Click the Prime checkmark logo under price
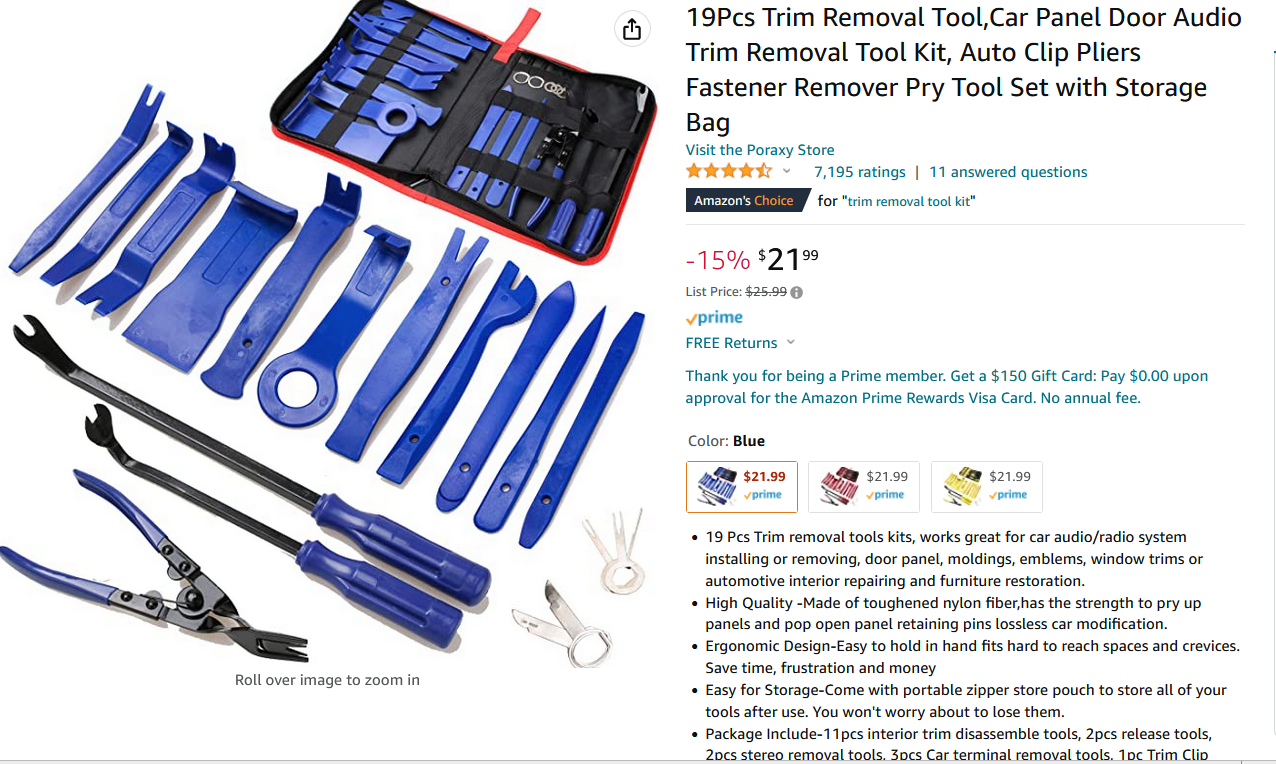The image size is (1276, 764). (x=714, y=318)
